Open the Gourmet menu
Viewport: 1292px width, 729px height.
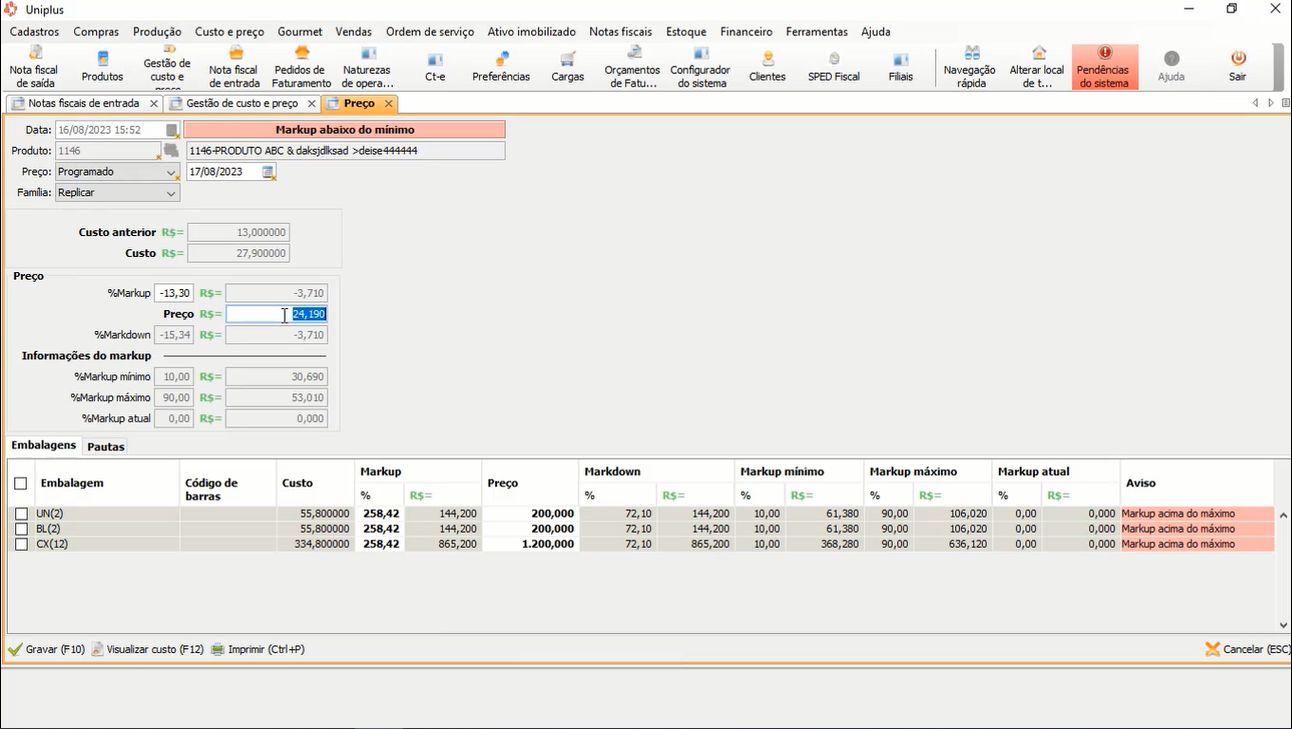point(300,32)
